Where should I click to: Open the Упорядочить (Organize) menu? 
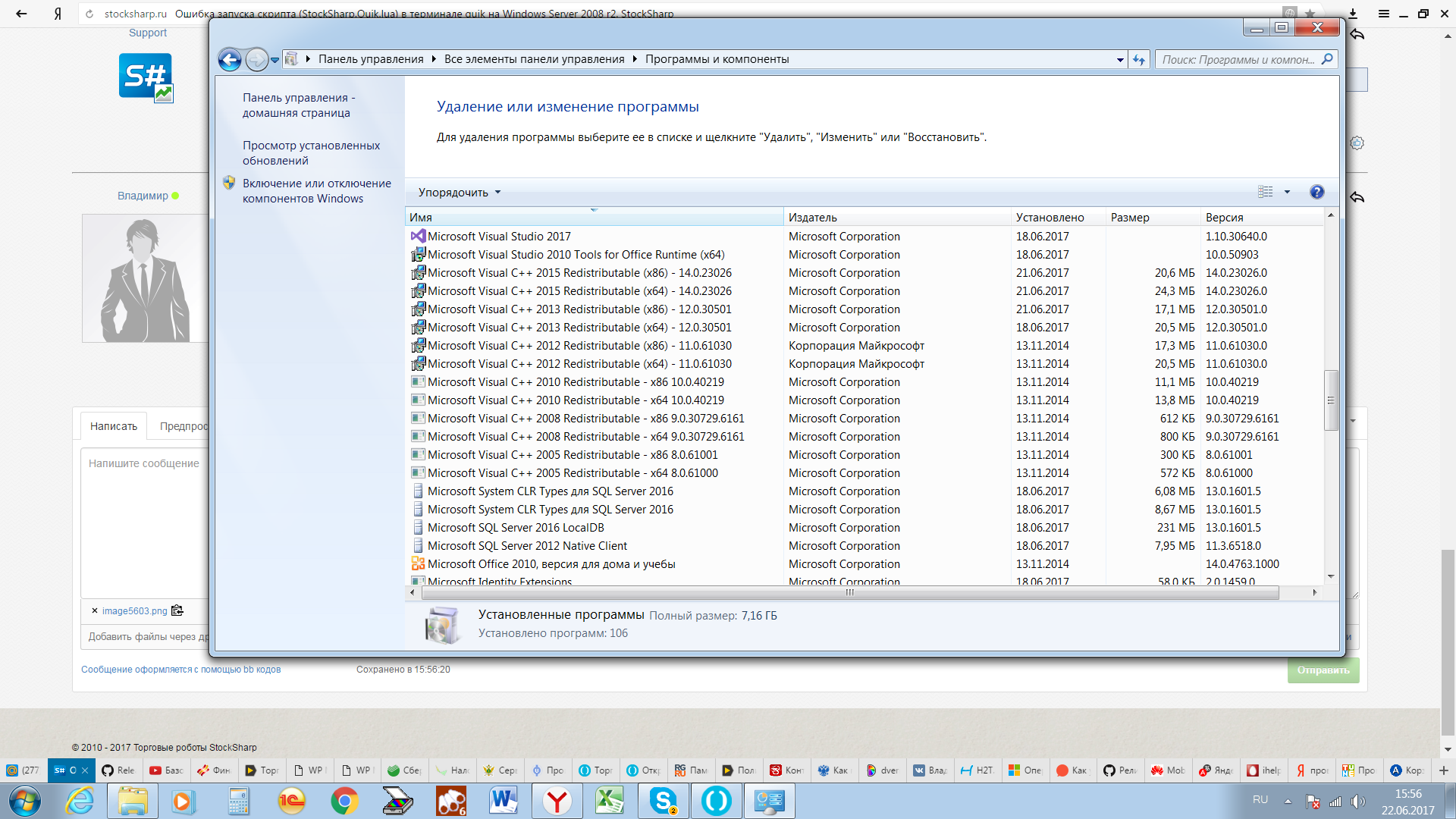[460, 193]
